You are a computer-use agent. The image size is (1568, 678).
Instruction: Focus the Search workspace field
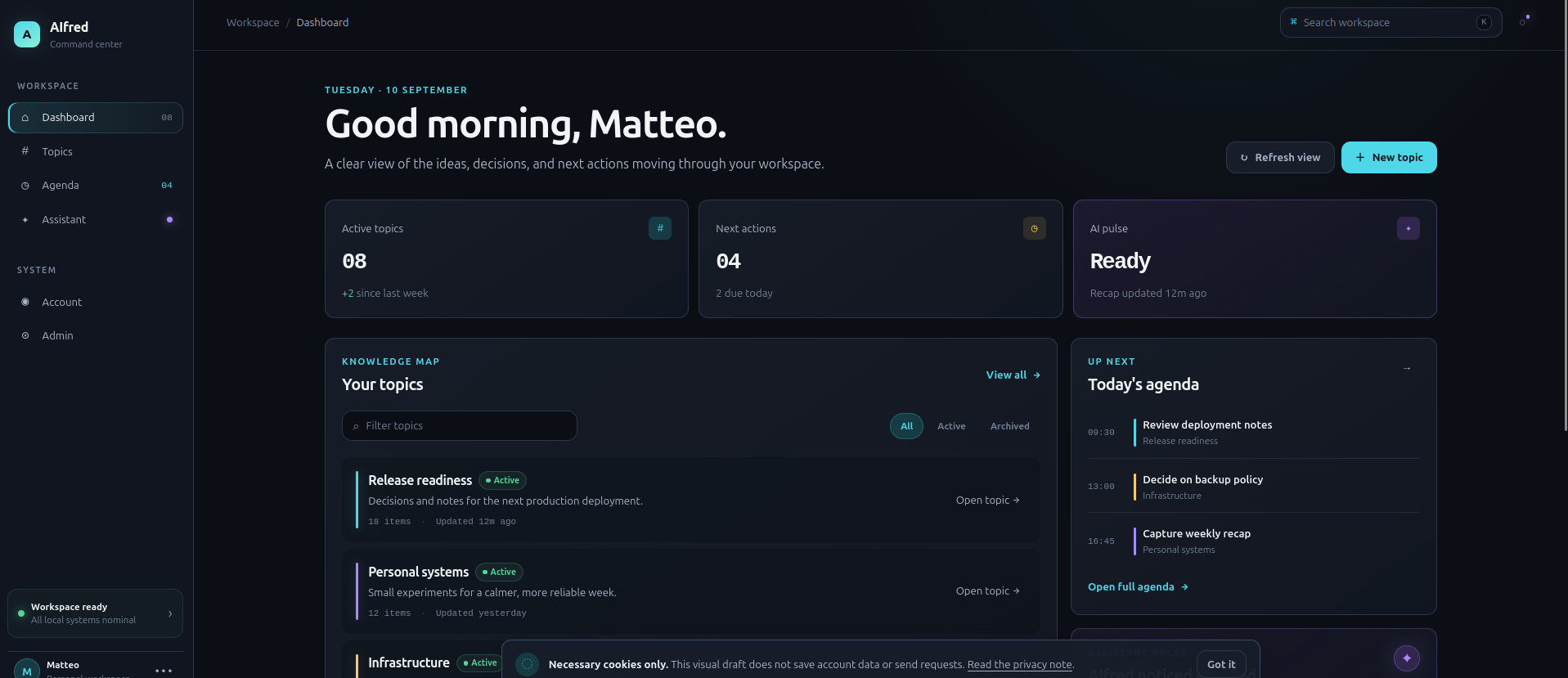click(x=1391, y=22)
